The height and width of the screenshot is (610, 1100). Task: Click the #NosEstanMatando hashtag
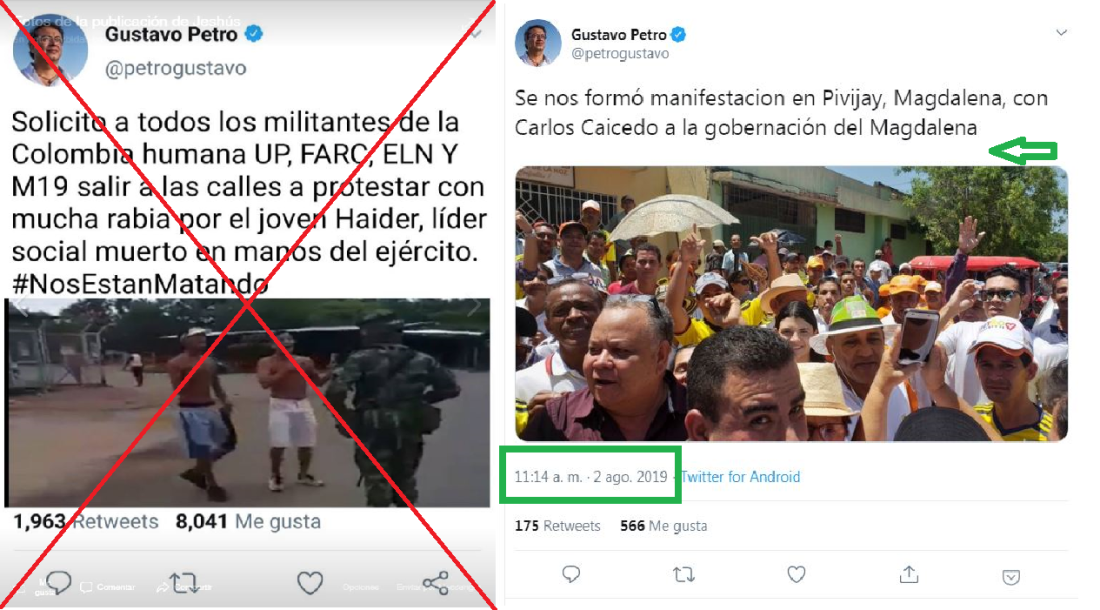[140, 284]
